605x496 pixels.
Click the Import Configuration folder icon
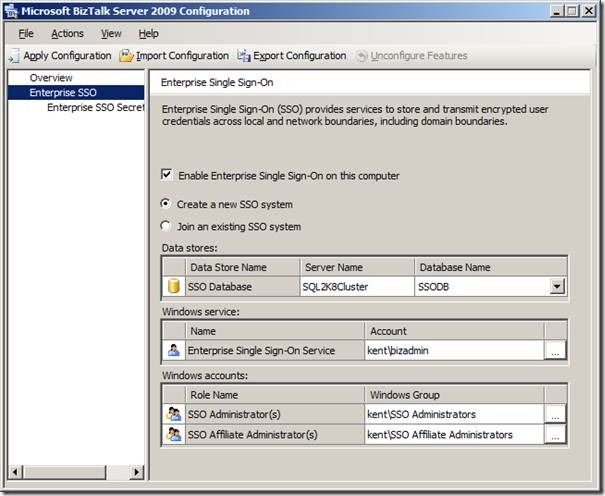pyautogui.click(x=126, y=56)
